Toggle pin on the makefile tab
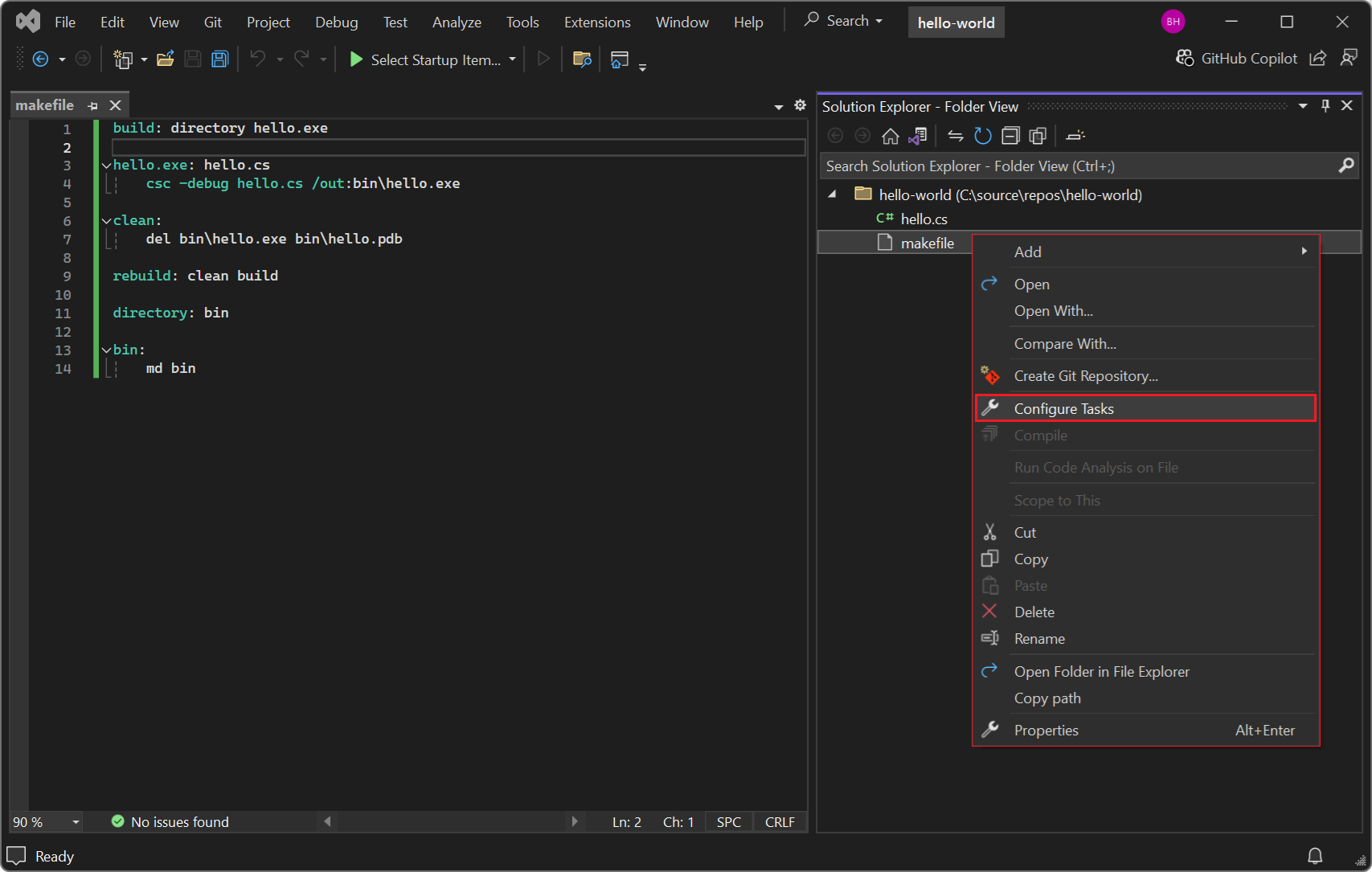 click(x=92, y=105)
